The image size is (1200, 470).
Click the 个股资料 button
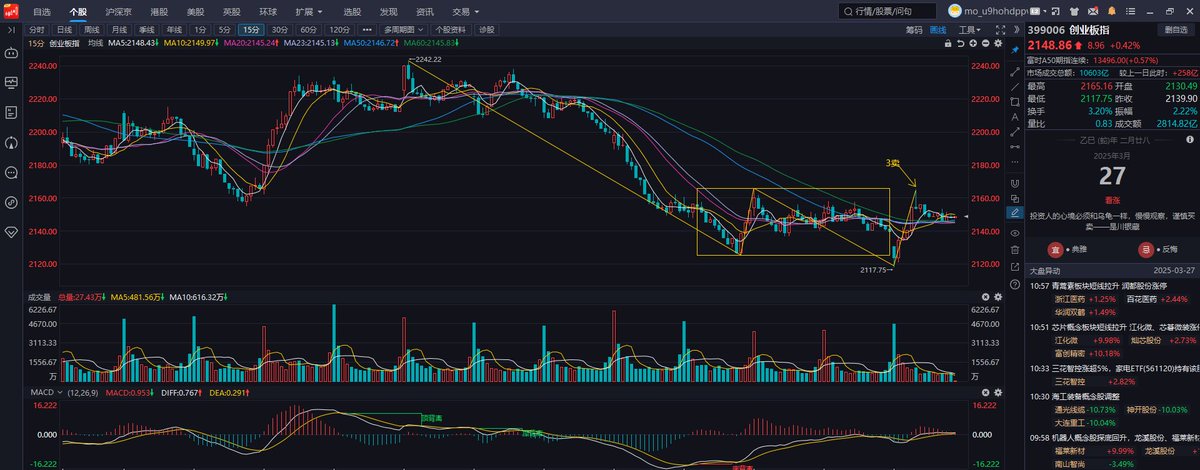tap(450, 31)
